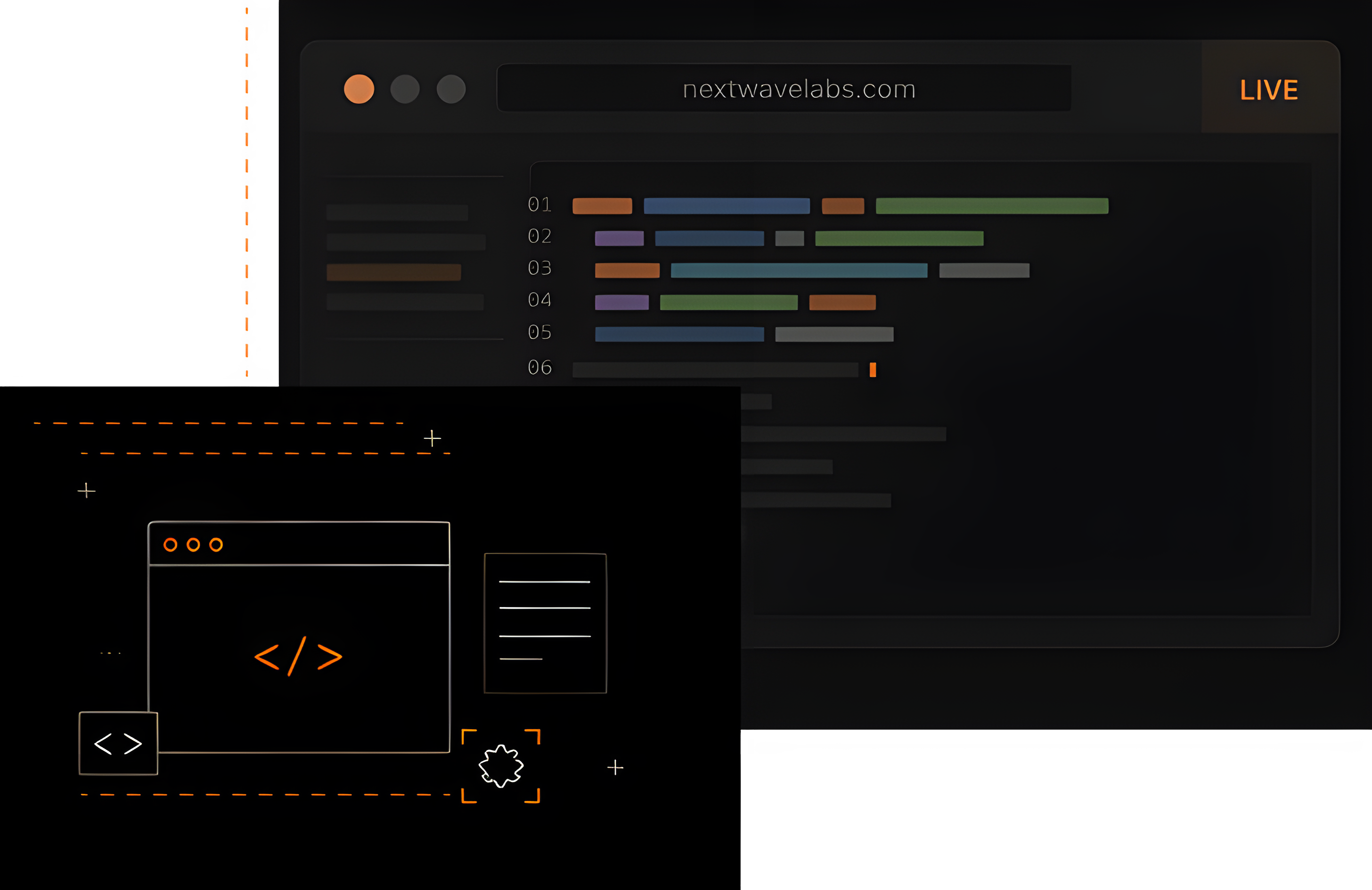Screen dimensions: 1372x890
Task: Click the orange window dot in browser mockup
Action: [359, 89]
